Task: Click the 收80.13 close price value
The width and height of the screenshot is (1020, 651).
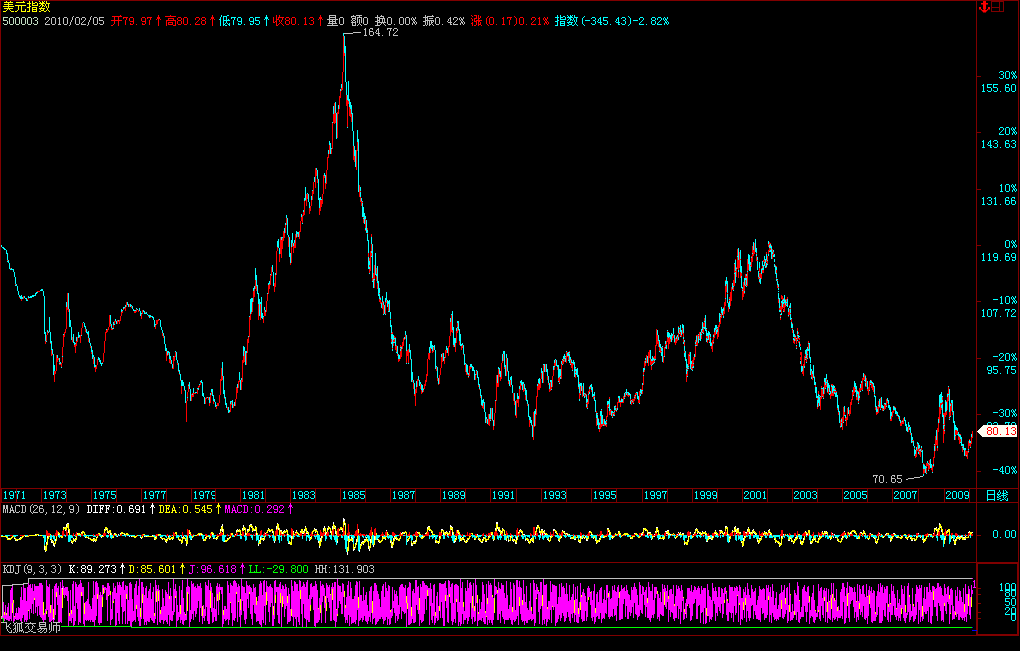Action: (x=294, y=21)
